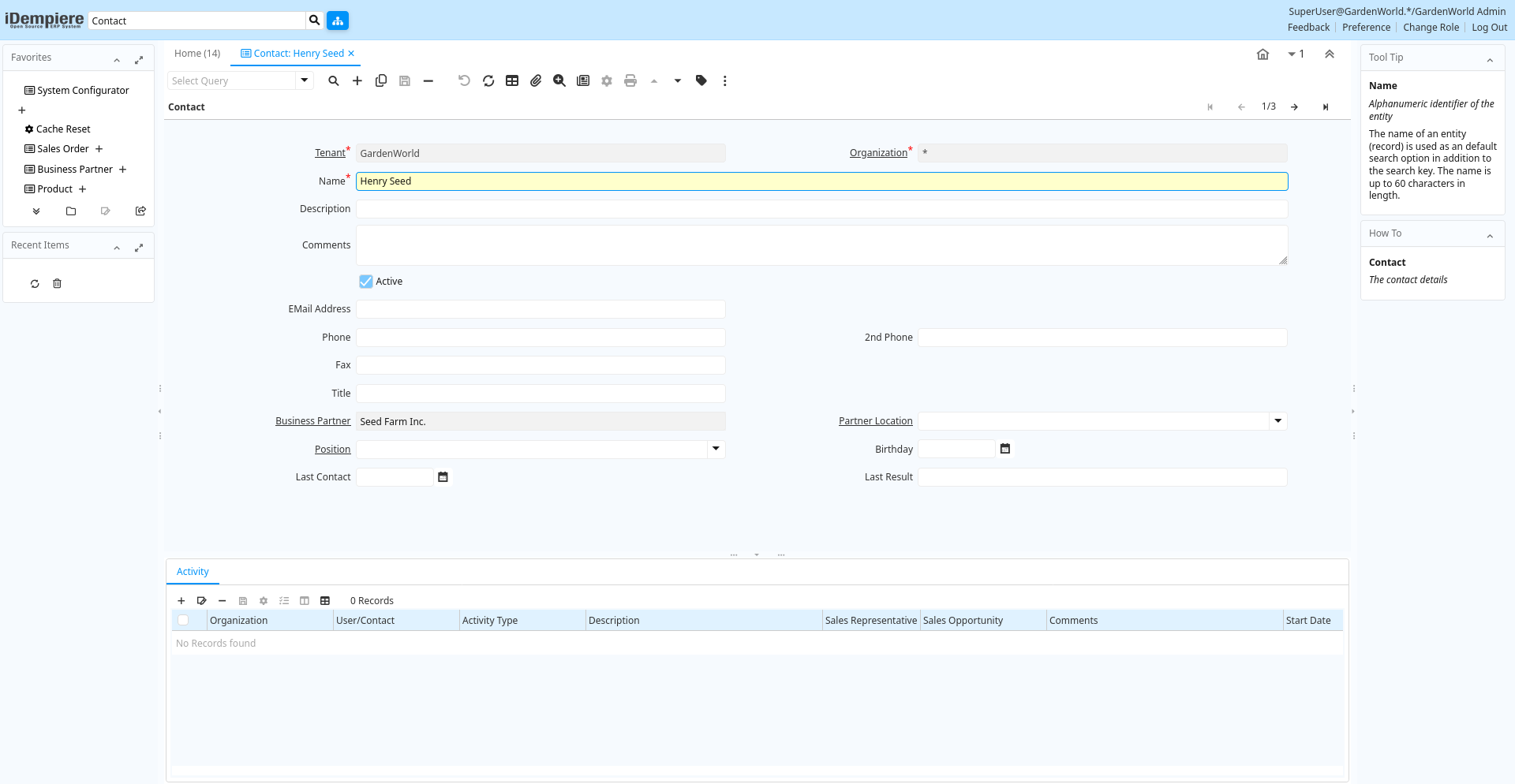This screenshot has width=1515, height=784.
Task: Expand the Position dropdown list
Action: pyautogui.click(x=716, y=449)
